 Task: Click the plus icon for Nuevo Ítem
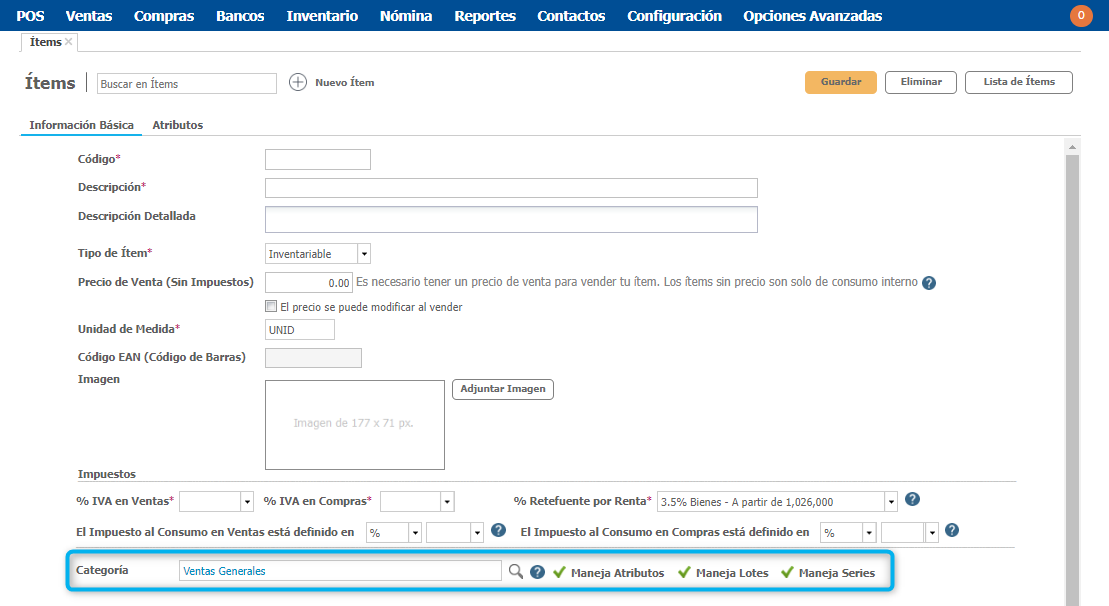(x=297, y=83)
